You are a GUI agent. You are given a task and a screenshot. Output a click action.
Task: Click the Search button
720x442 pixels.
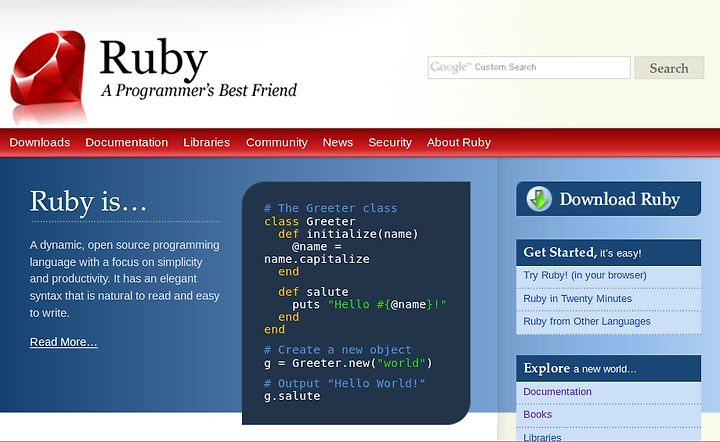[x=669, y=67]
